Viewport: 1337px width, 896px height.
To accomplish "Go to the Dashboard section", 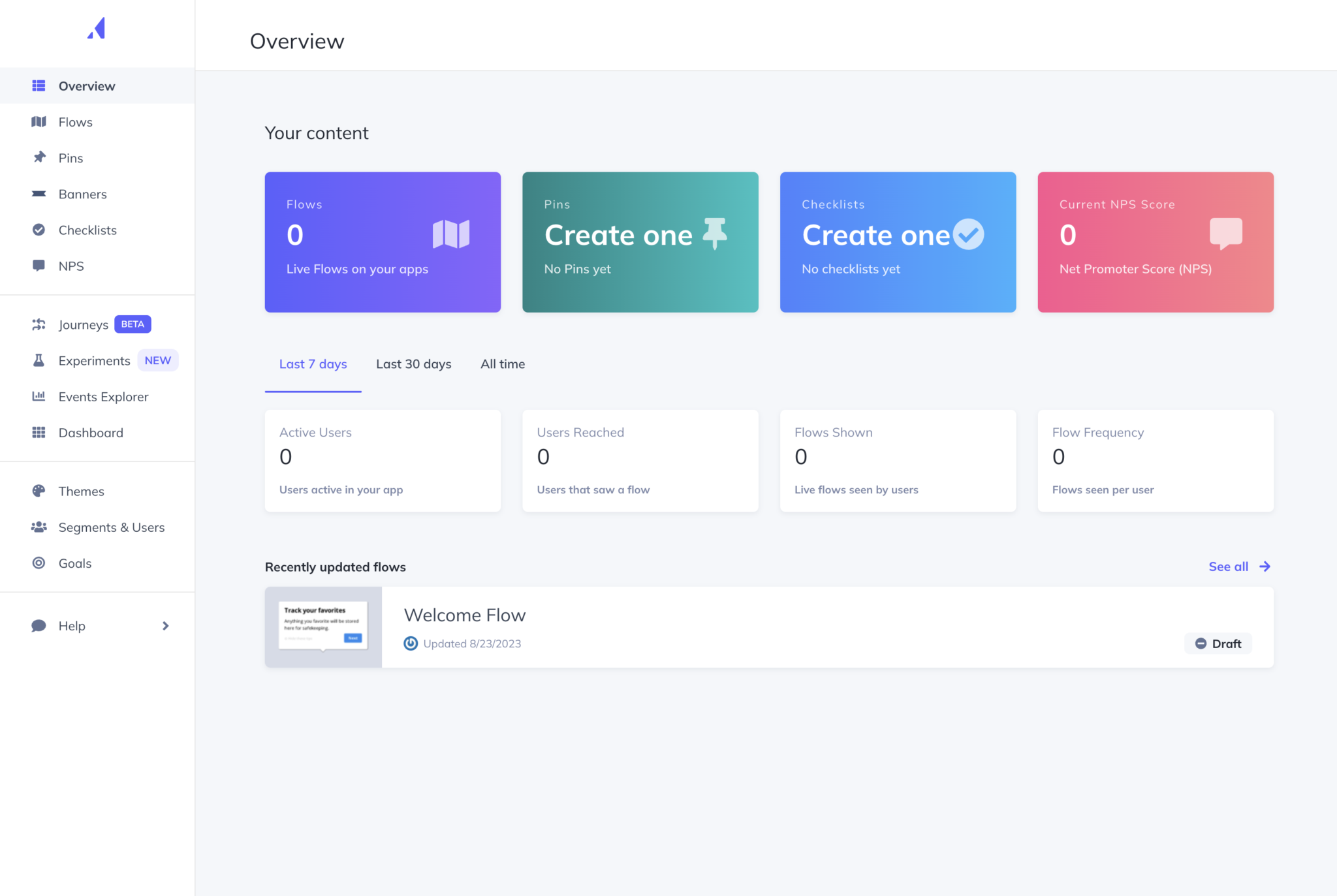I will [x=91, y=432].
